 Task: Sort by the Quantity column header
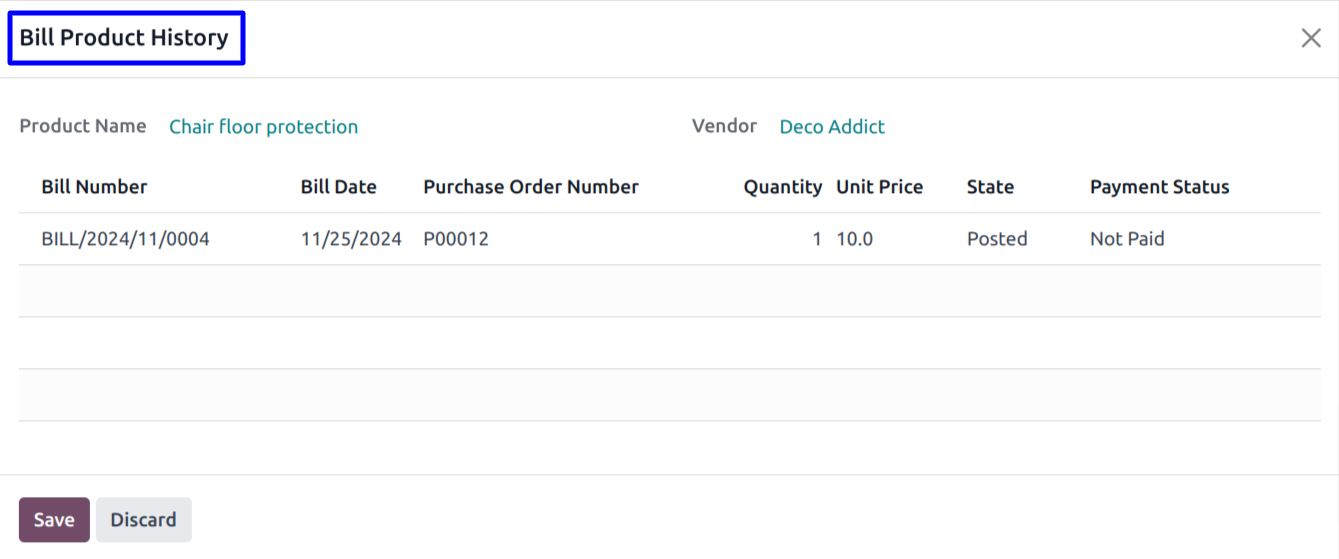coord(782,187)
